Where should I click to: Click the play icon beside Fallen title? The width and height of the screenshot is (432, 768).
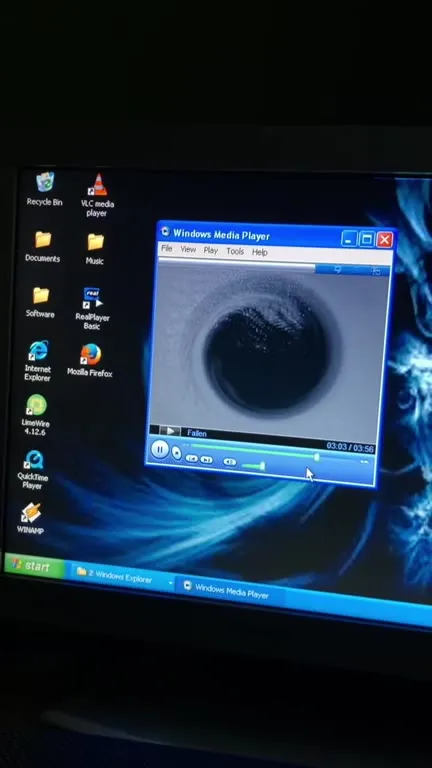(x=170, y=431)
